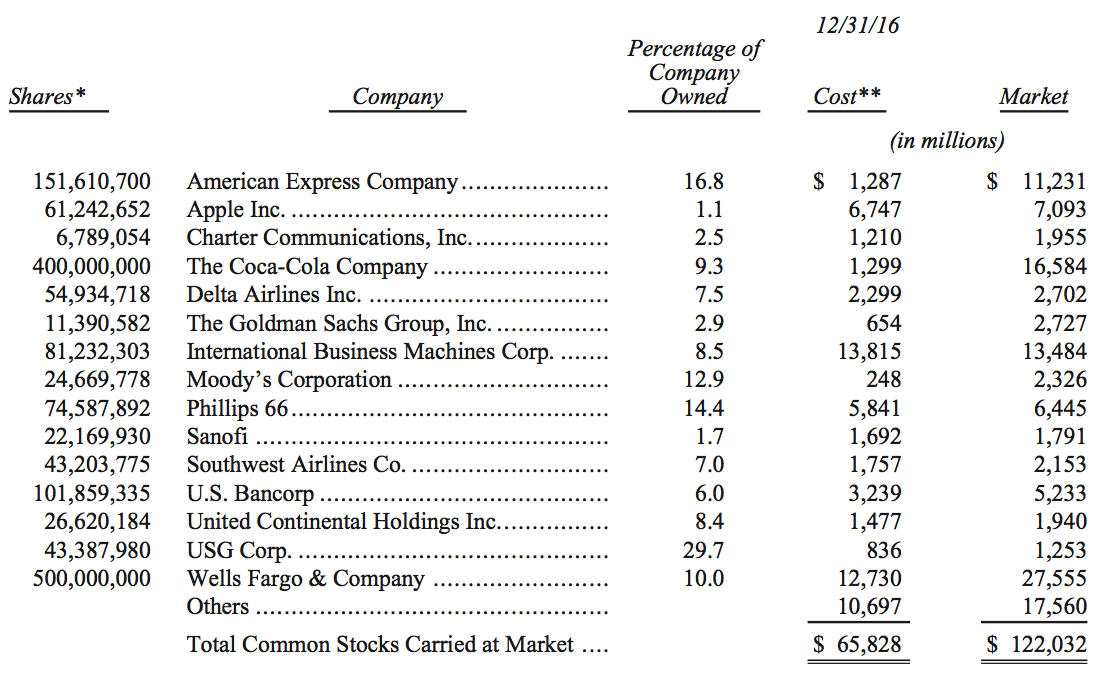
Task: Click the 12/31/16 date heading
Action: pyautogui.click(x=857, y=25)
